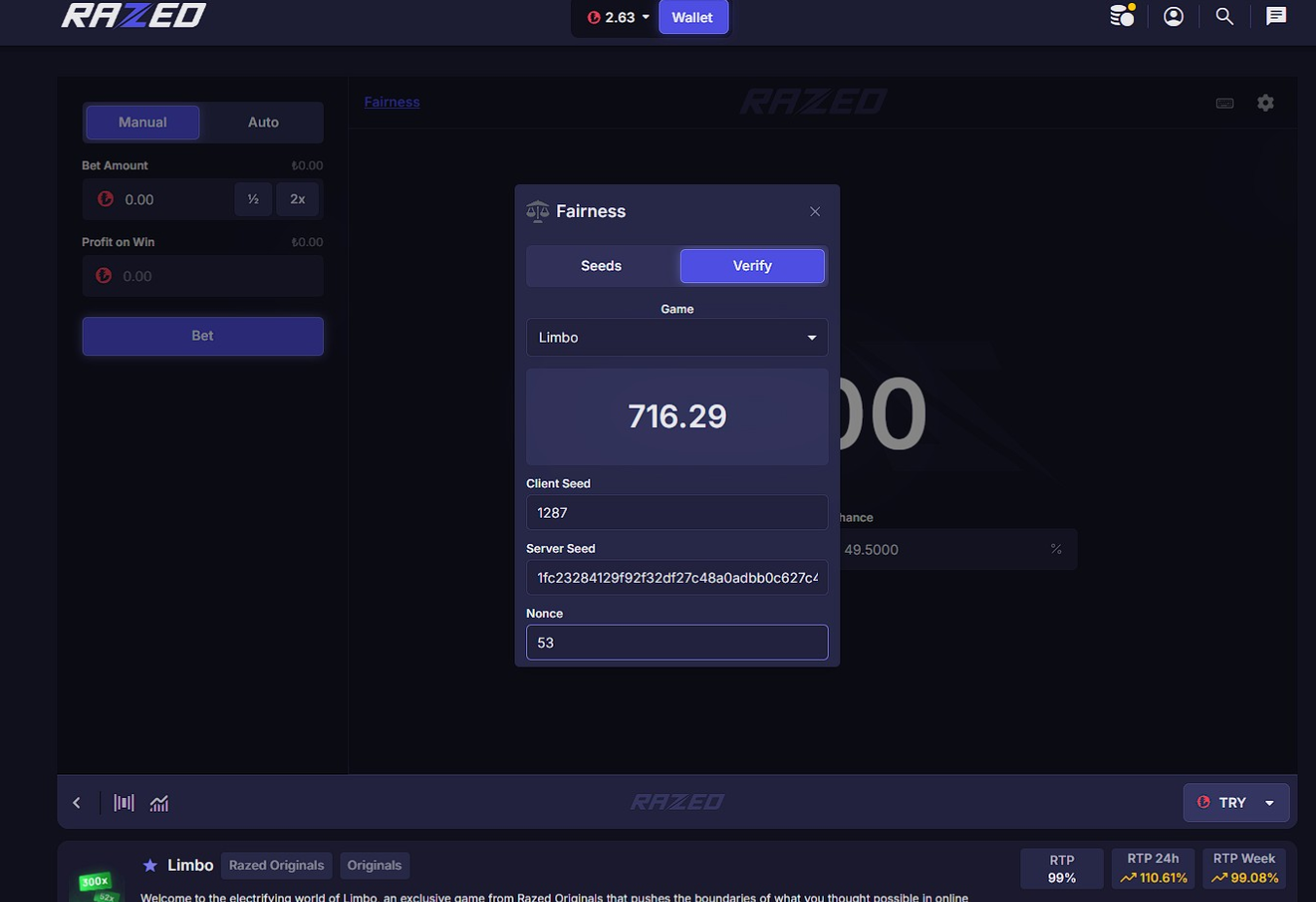The height and width of the screenshot is (902, 1316).
Task: Click the keyboard hotkeys icon
Action: 1225,103
